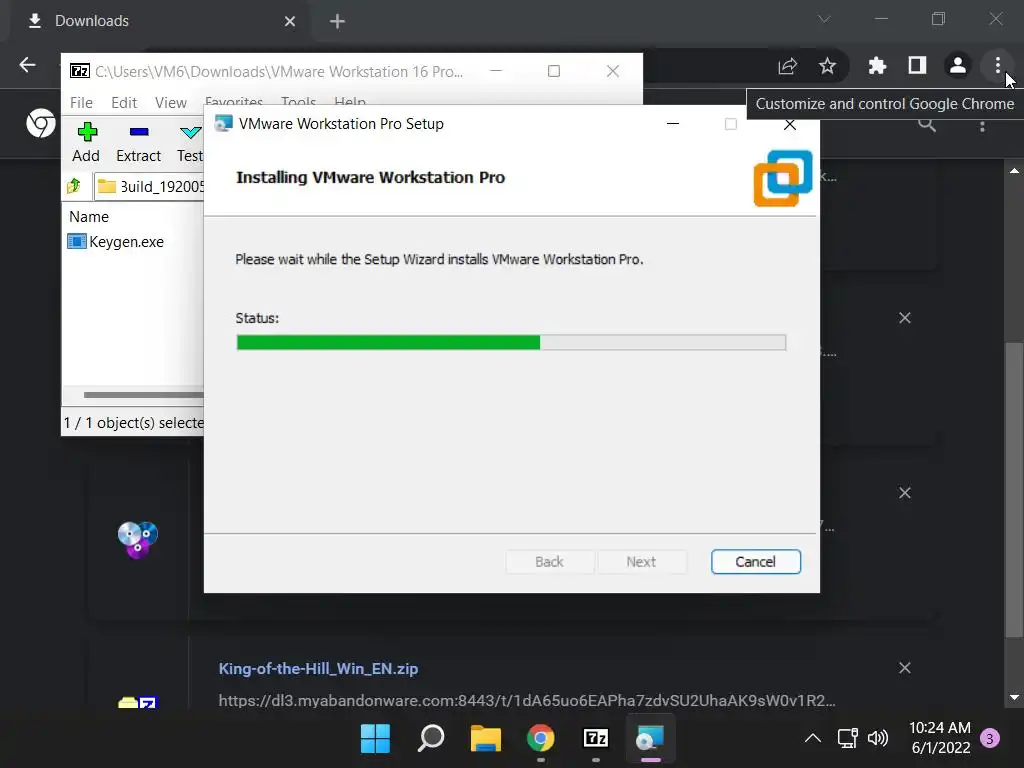Image resolution: width=1024 pixels, height=768 pixels.
Task: Click the VMware setup title bar icon
Action: pyautogui.click(x=223, y=123)
